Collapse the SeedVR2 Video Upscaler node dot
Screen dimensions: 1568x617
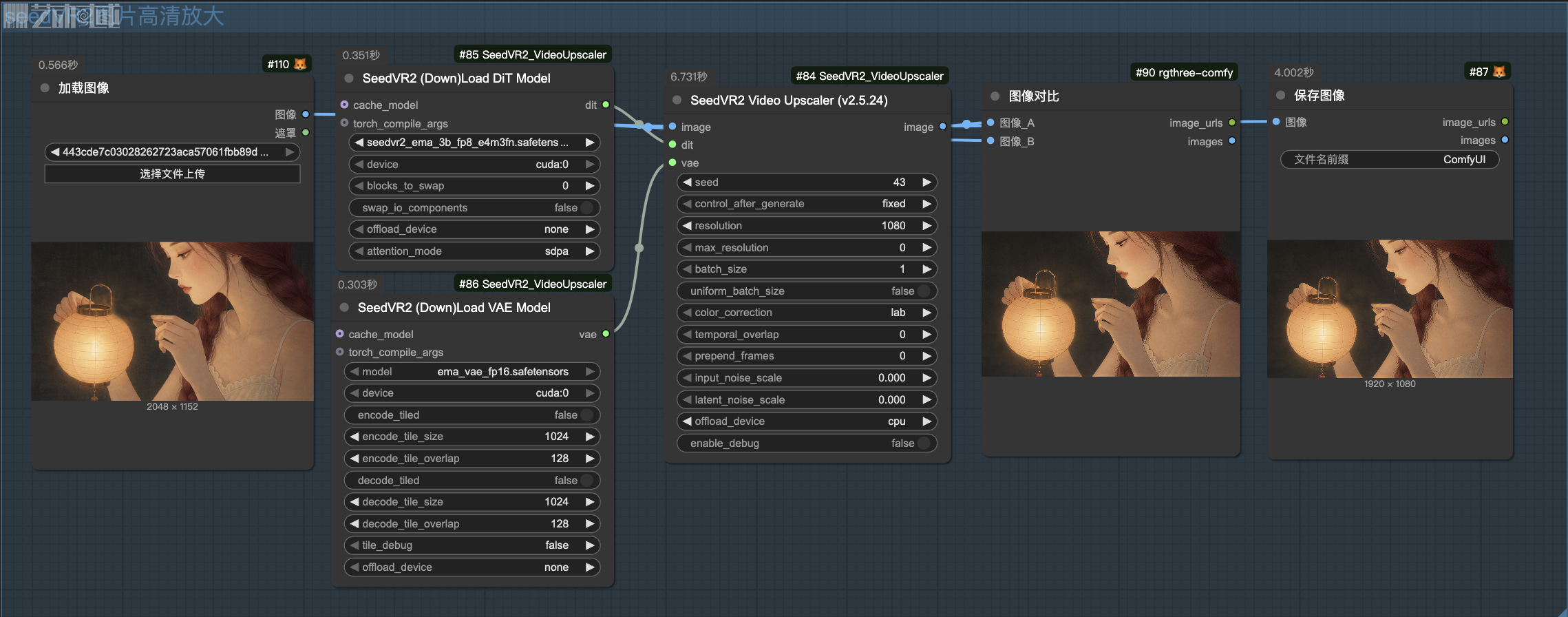click(x=677, y=101)
